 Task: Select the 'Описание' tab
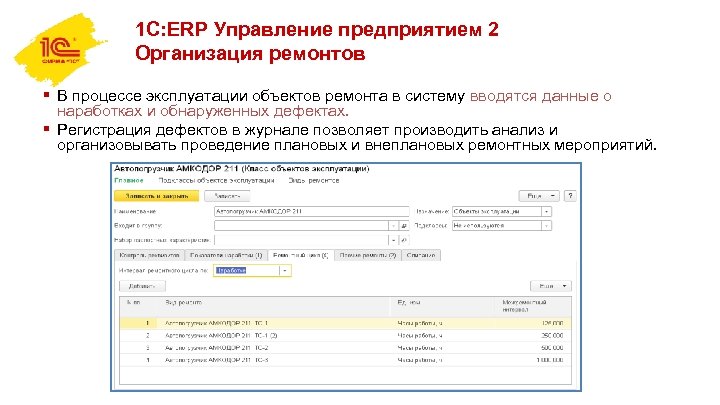(x=421, y=255)
